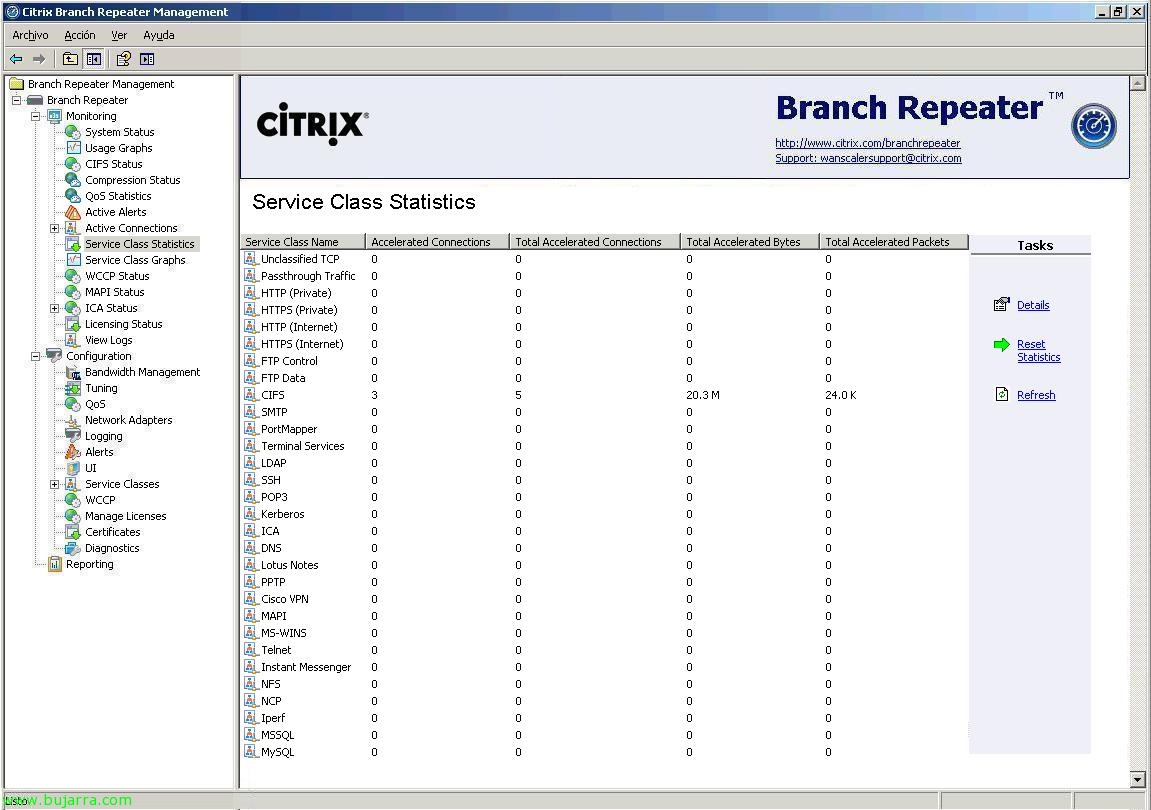This screenshot has width=1151, height=810.
Task: Click the Compression Status tree icon
Action: [x=73, y=180]
